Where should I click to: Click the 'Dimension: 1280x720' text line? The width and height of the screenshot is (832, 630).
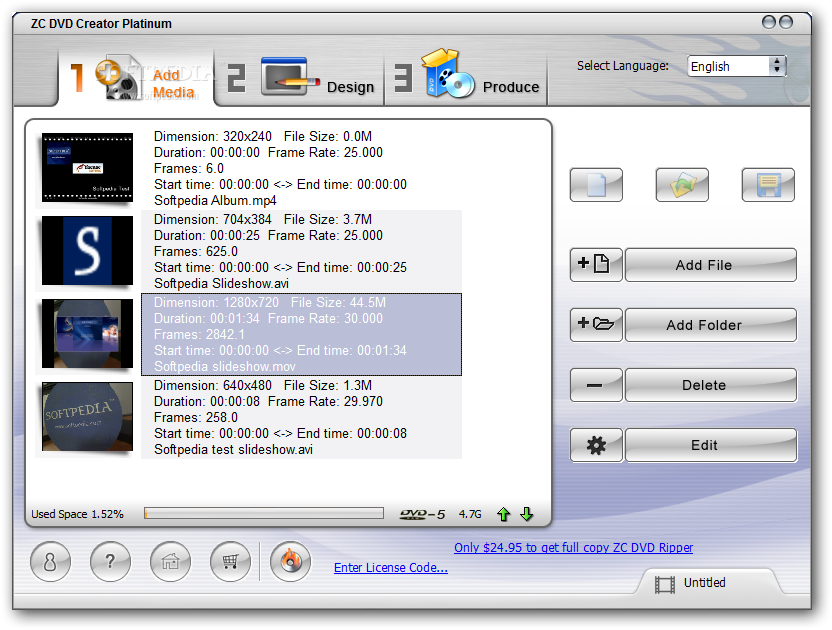click(216, 303)
